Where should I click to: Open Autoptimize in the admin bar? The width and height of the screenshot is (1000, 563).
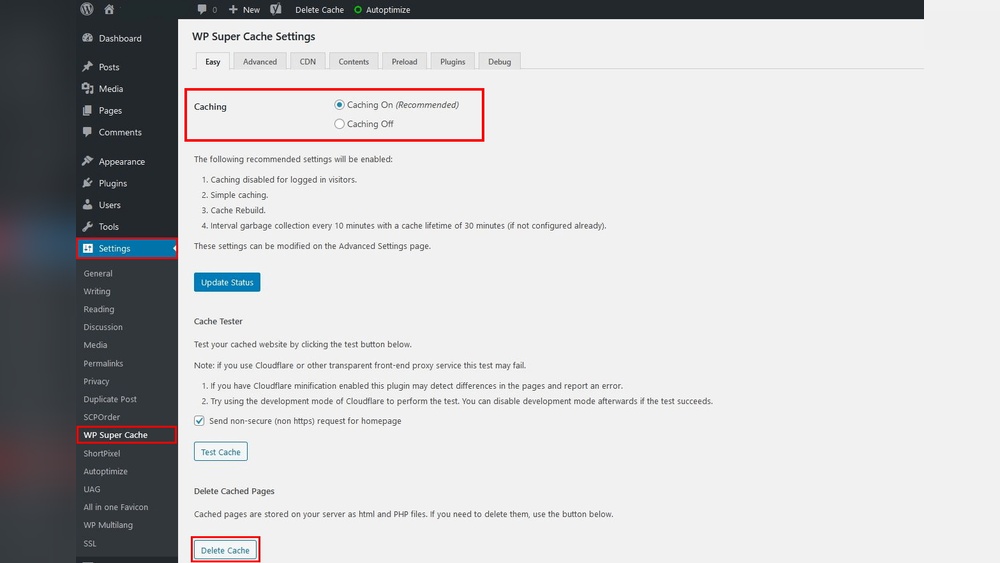click(388, 10)
